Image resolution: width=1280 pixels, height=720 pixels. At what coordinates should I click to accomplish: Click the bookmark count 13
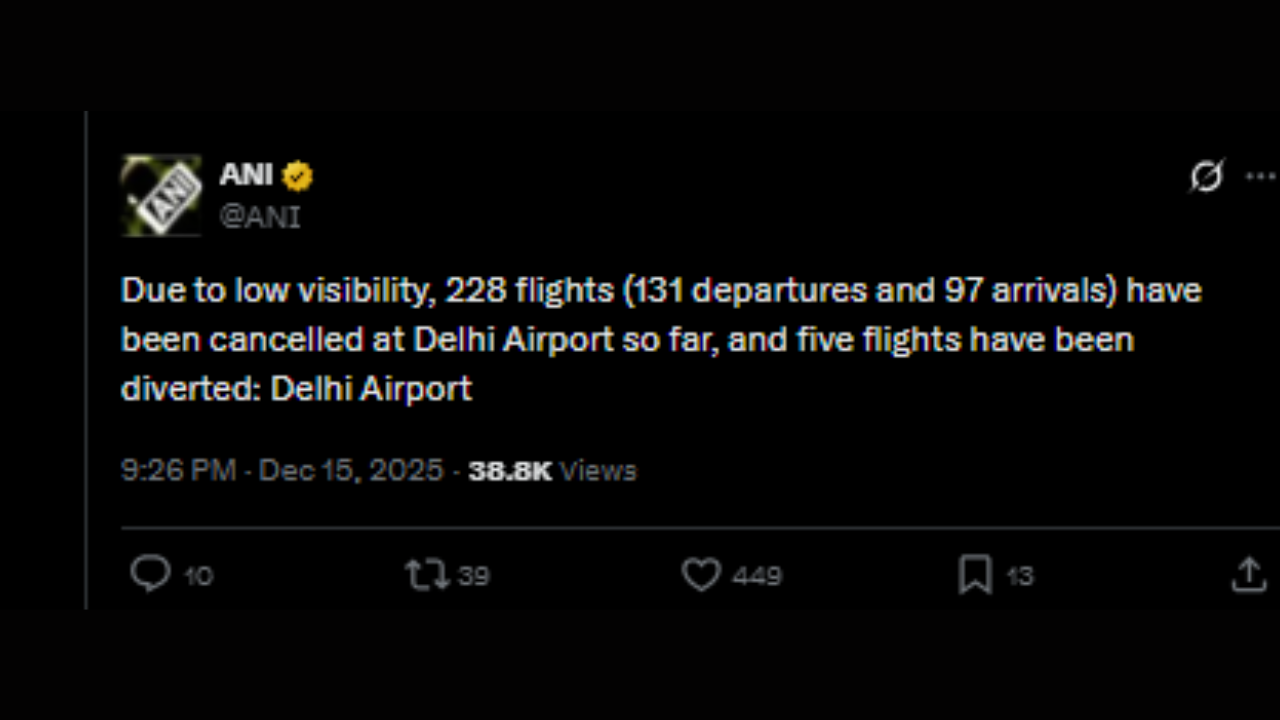click(x=1019, y=576)
